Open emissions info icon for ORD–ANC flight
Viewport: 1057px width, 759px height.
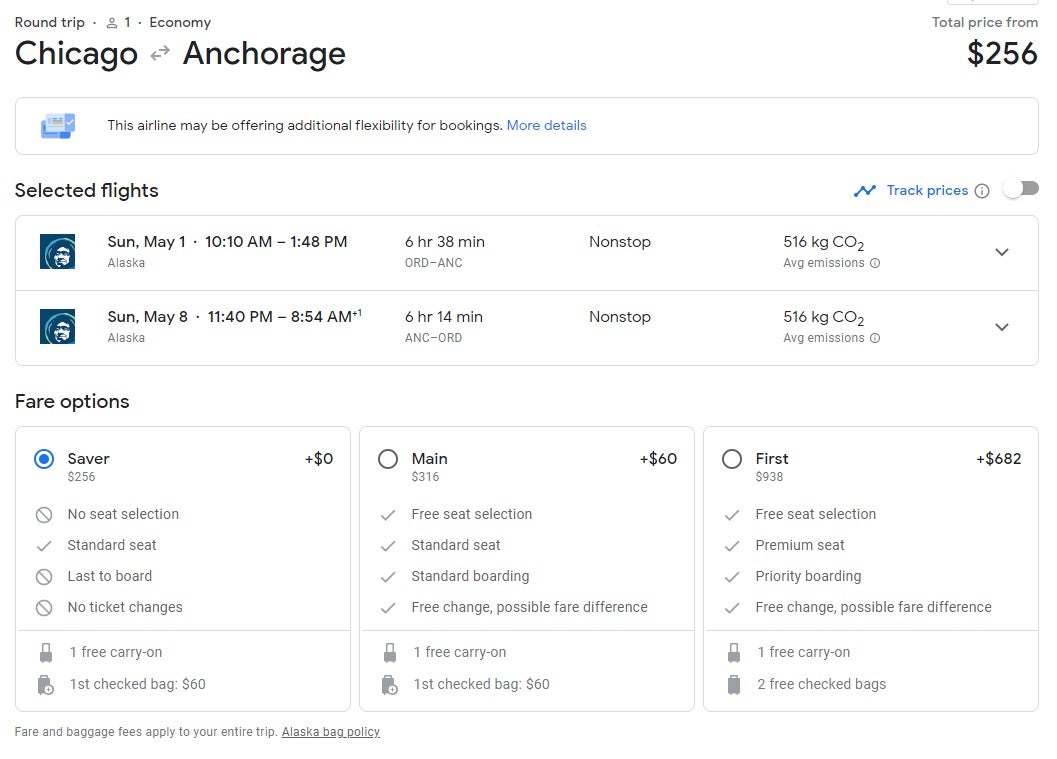(x=875, y=263)
